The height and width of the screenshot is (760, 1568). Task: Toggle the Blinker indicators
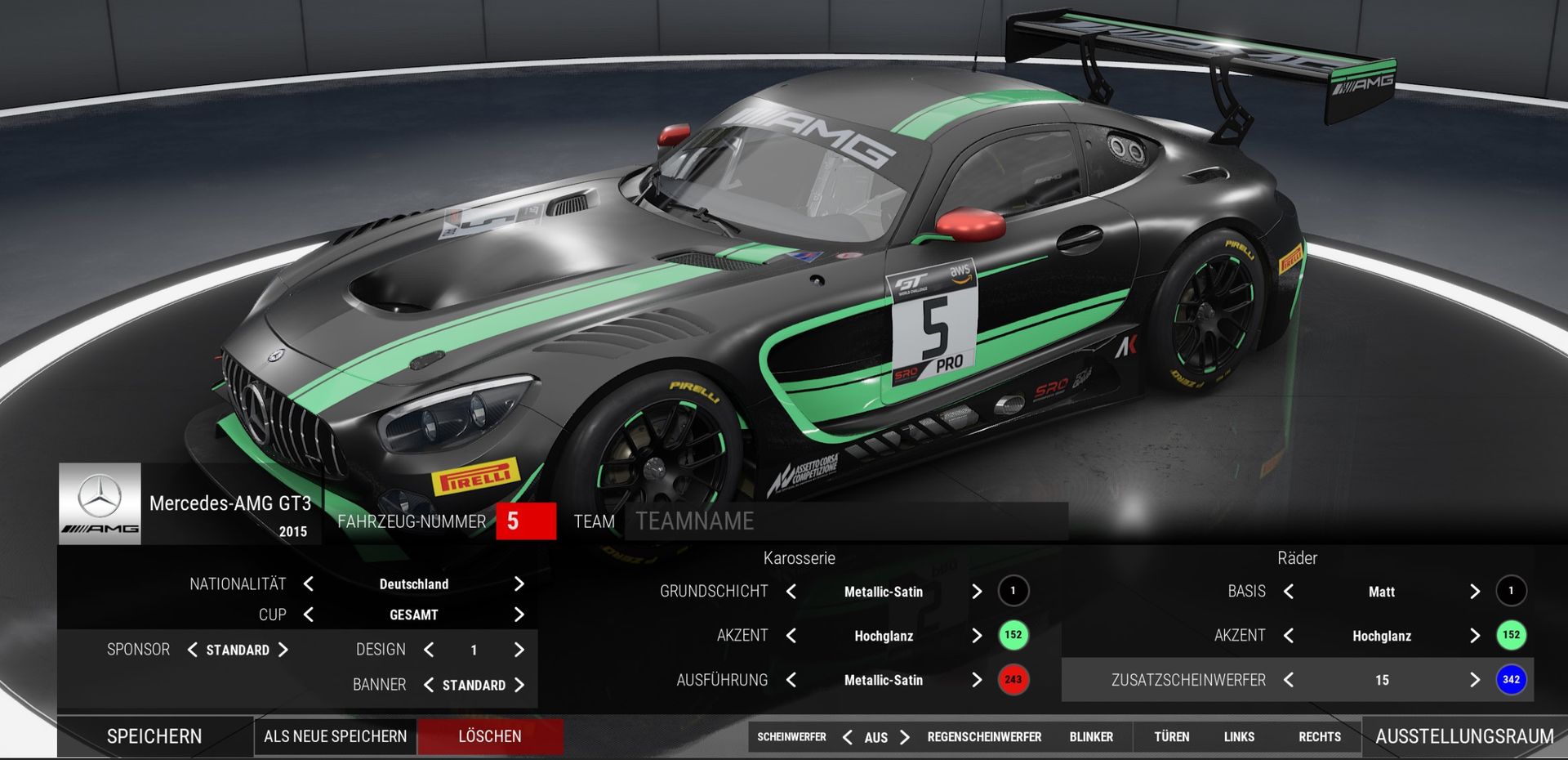click(1091, 737)
